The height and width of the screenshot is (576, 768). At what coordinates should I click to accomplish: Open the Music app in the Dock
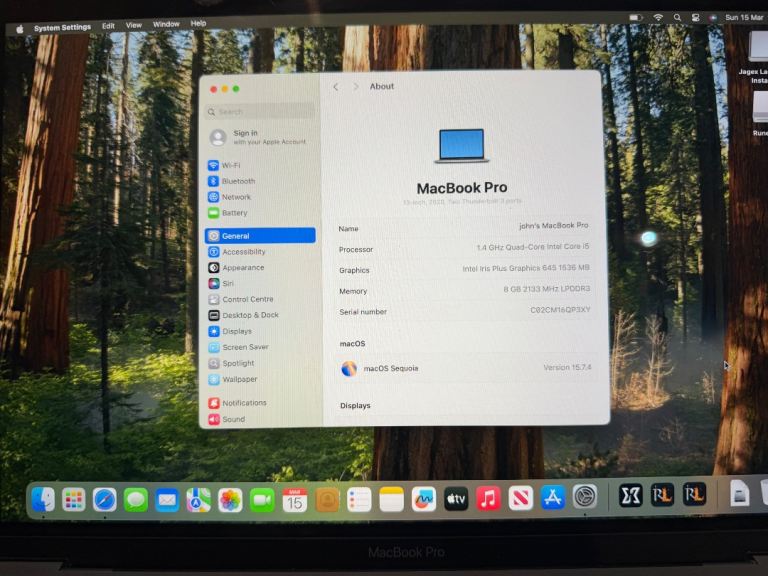coord(488,498)
